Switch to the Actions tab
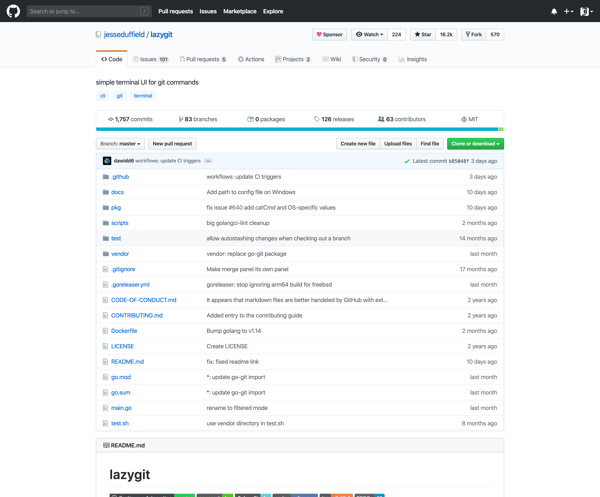Viewport: 600px width, 497px height. tap(251, 59)
